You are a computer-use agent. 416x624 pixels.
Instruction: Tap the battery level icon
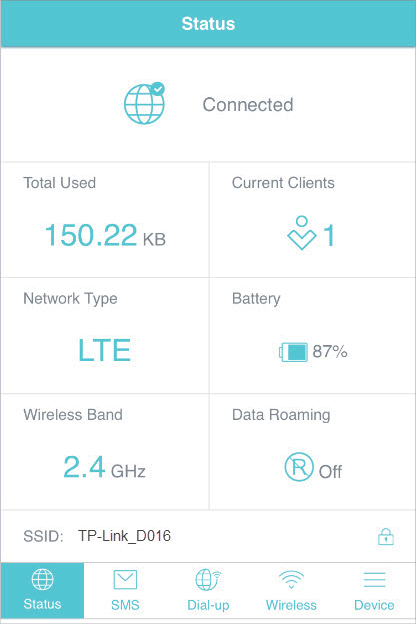pyautogui.click(x=293, y=352)
